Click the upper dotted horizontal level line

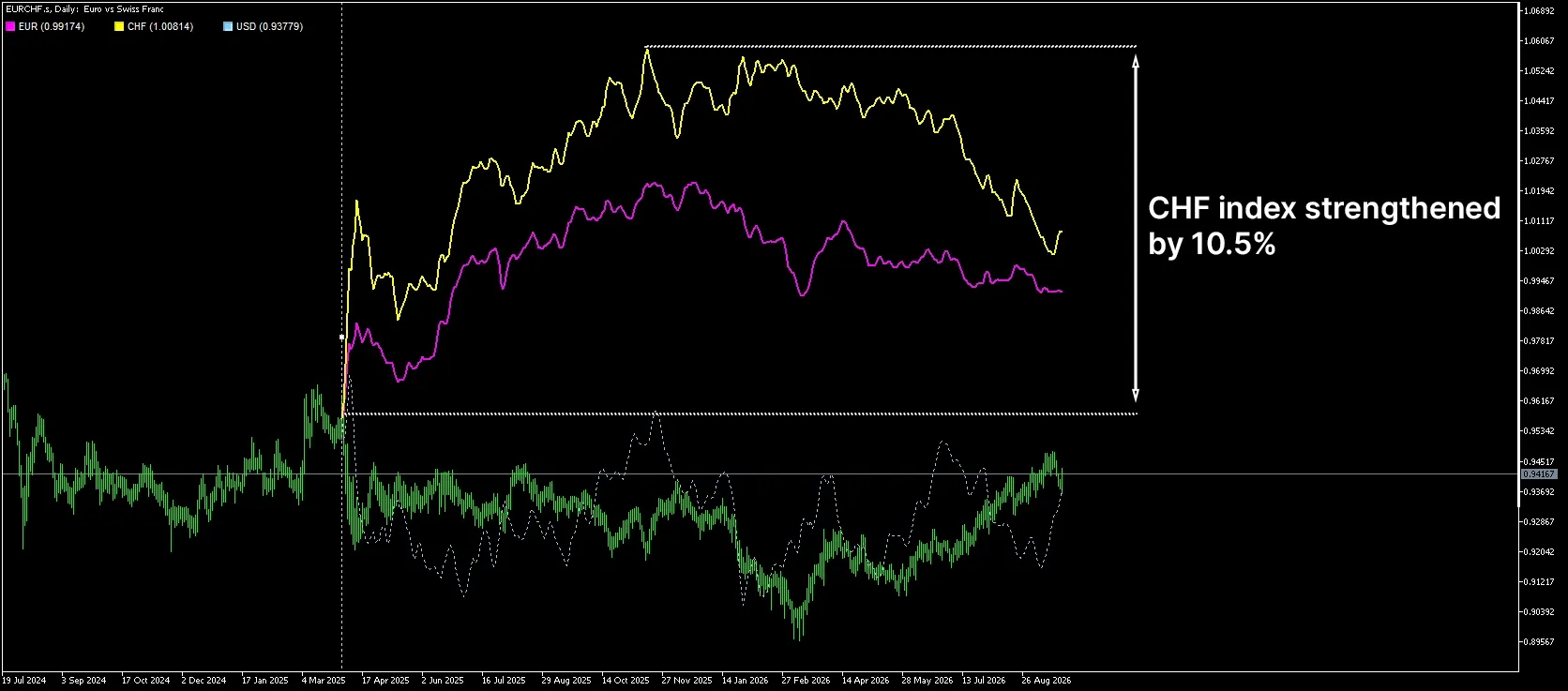(x=891, y=46)
